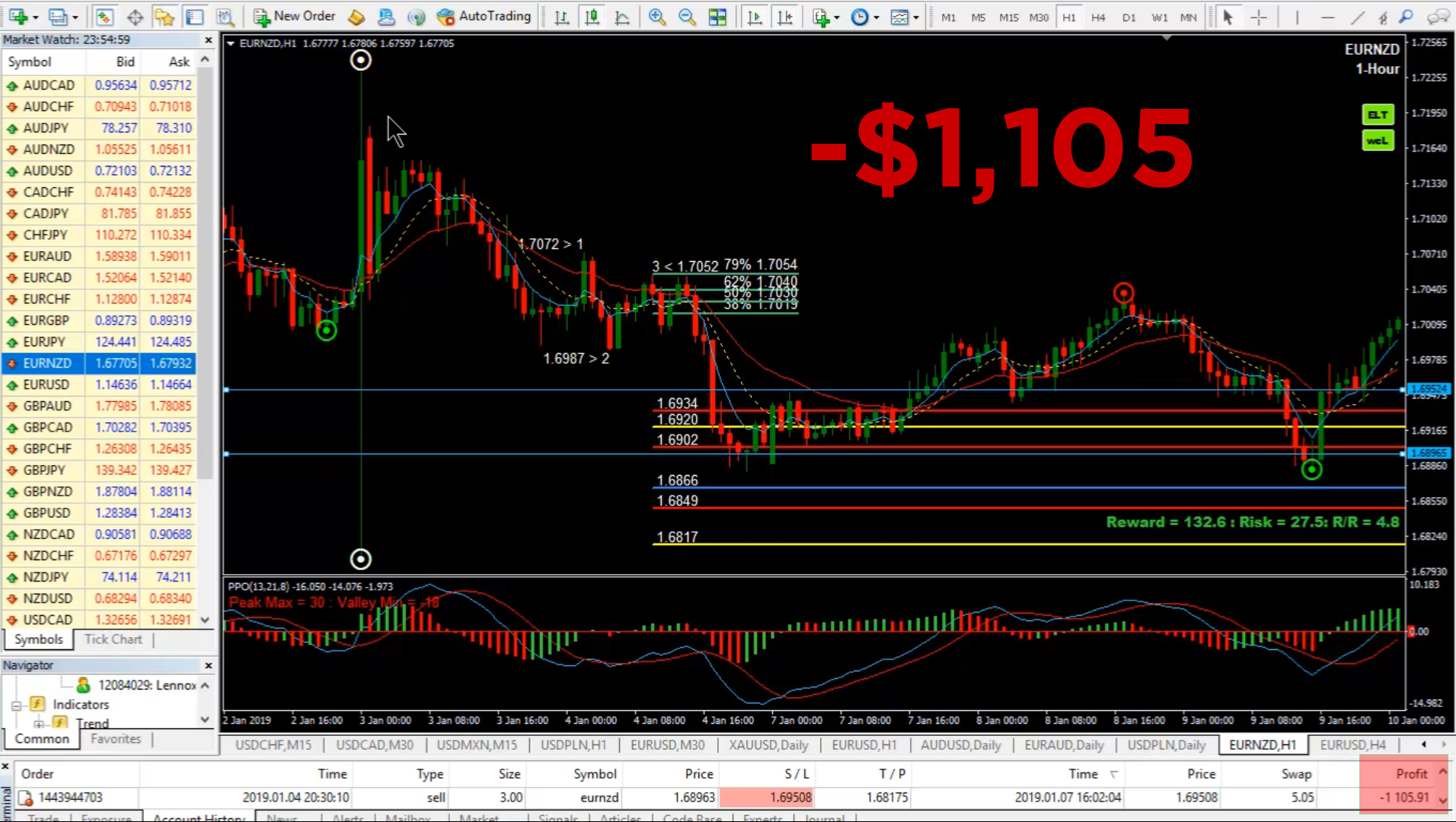Open the Periods clock icon
This screenshot has width=1456, height=822.
859,16
